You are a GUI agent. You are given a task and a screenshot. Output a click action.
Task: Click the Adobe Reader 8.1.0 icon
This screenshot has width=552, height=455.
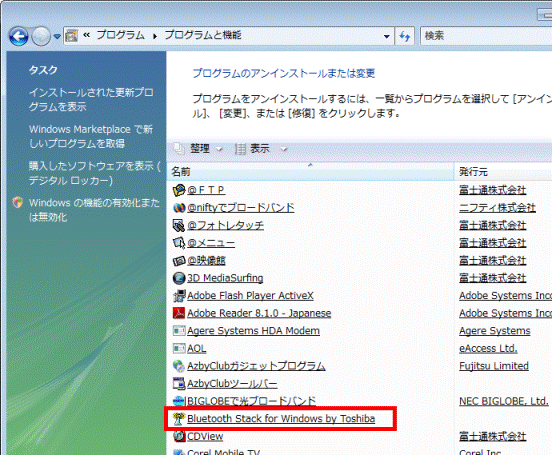click(x=179, y=313)
